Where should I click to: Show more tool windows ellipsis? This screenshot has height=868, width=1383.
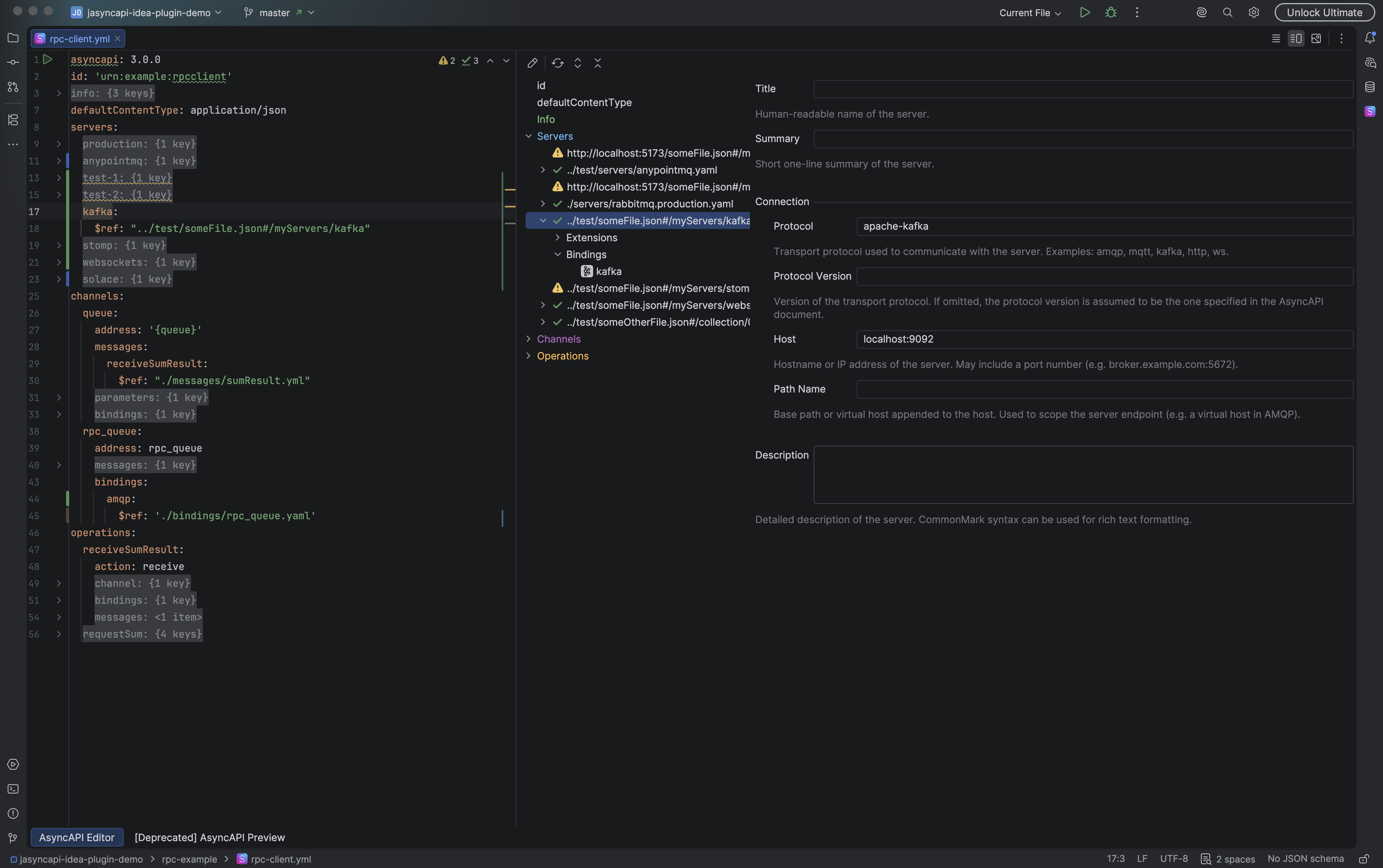click(13, 144)
